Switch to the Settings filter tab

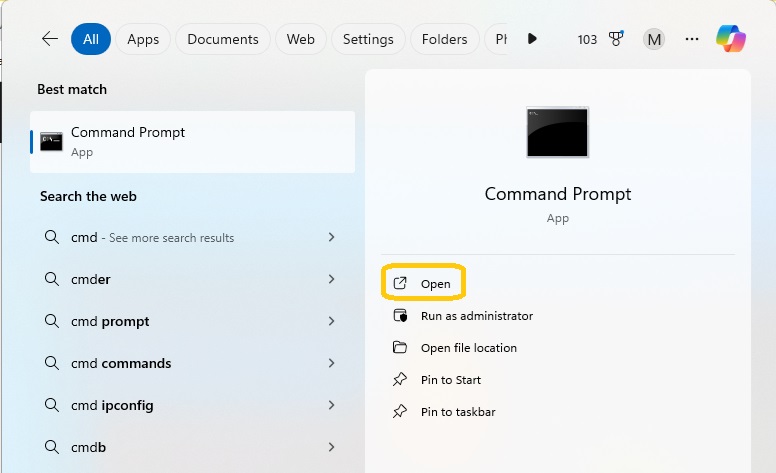[368, 39]
